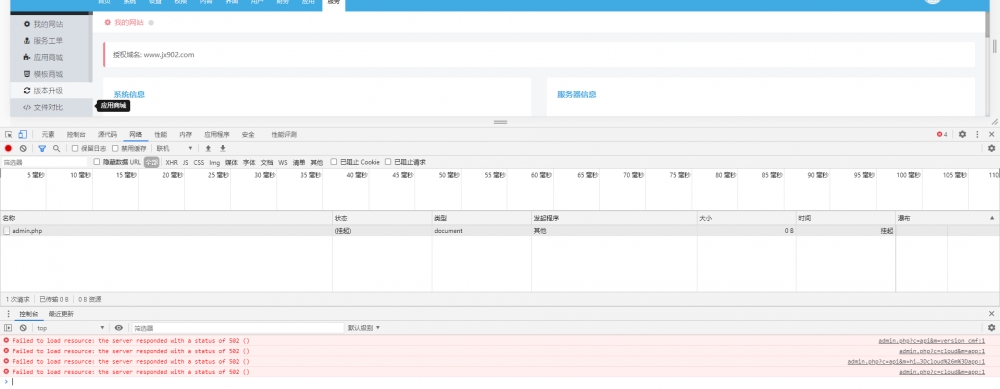
Task: Open the console settings gear icon
Action: (991, 328)
